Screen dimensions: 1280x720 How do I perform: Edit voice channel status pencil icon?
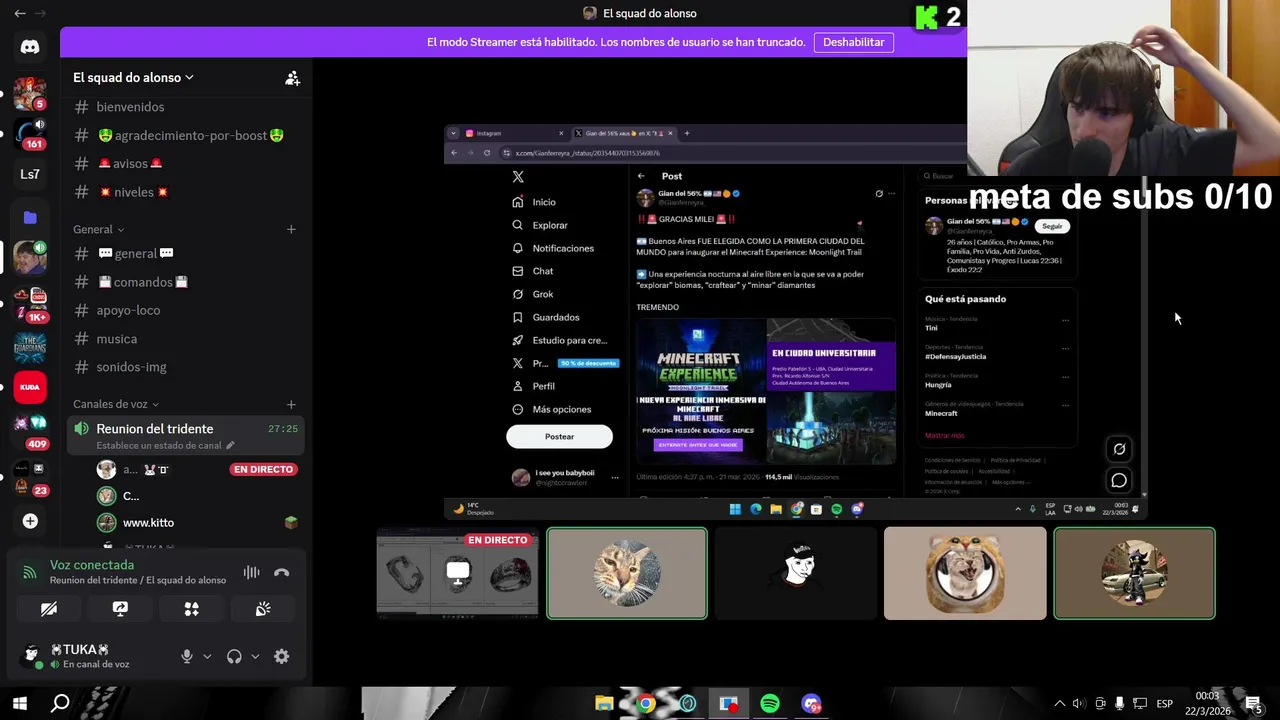click(230, 445)
